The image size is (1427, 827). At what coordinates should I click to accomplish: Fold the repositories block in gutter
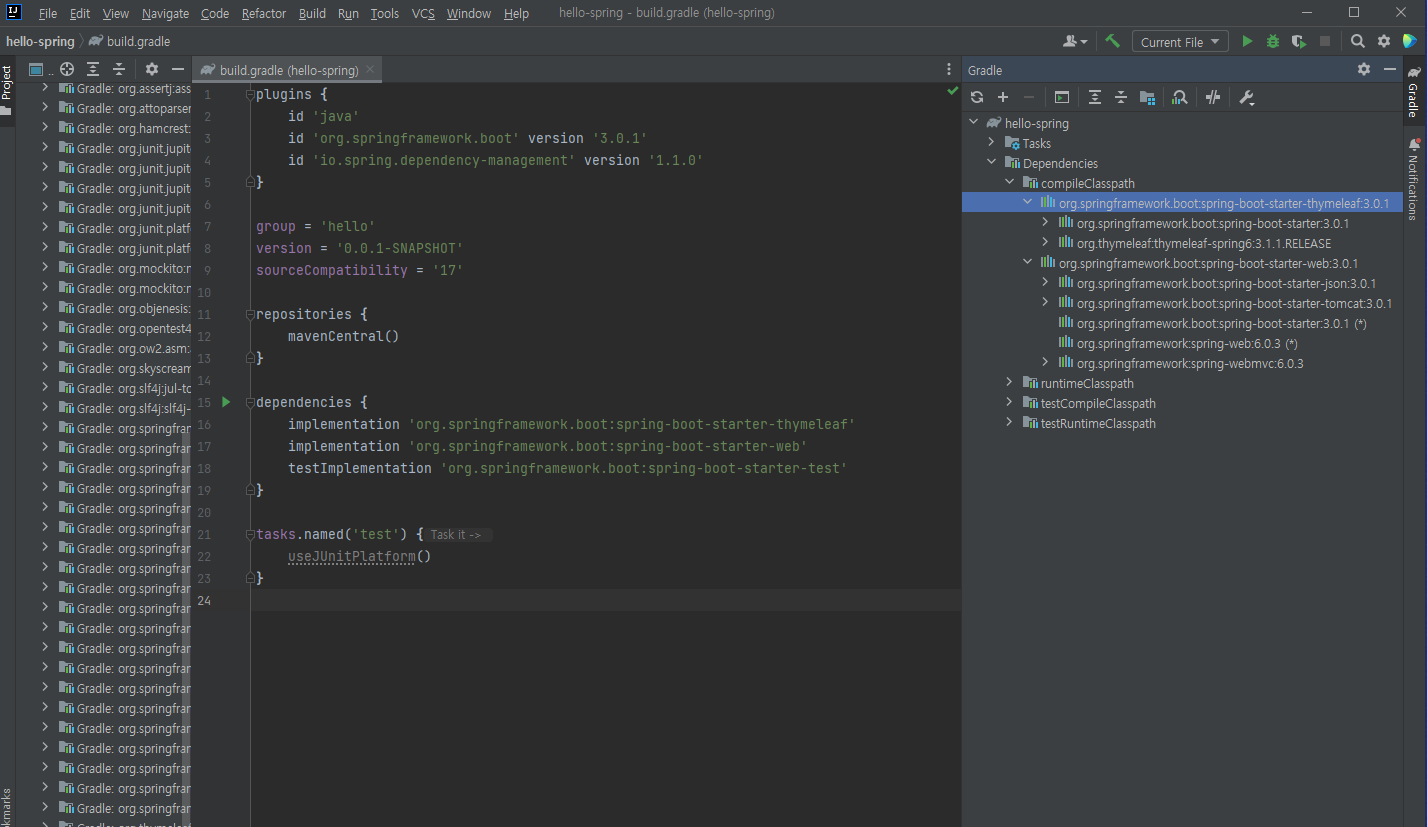pos(250,314)
